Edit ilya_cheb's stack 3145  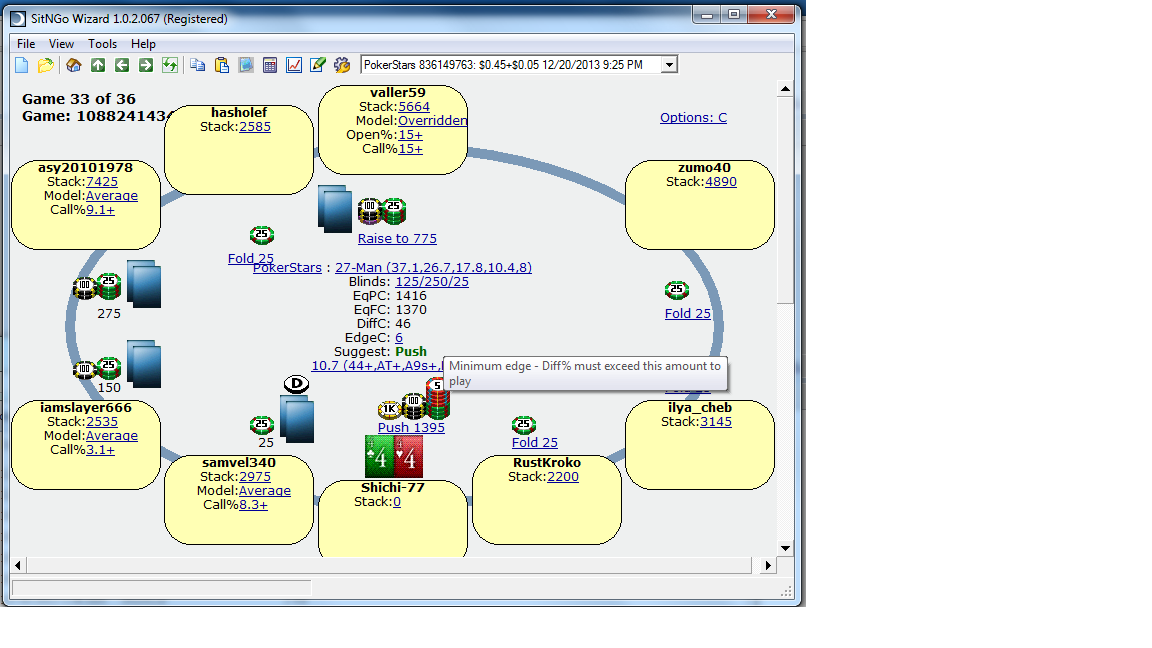pyautogui.click(x=716, y=422)
